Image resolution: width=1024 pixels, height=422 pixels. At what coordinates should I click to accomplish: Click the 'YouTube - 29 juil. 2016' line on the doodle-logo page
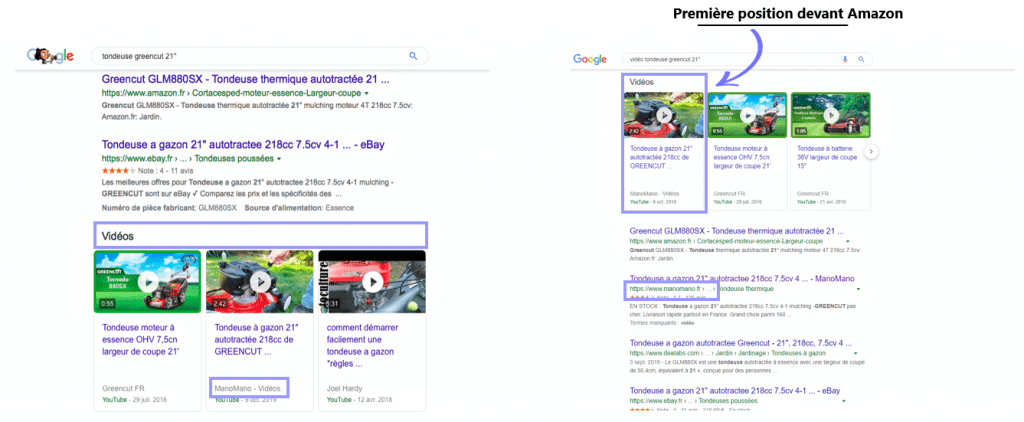tap(136, 399)
